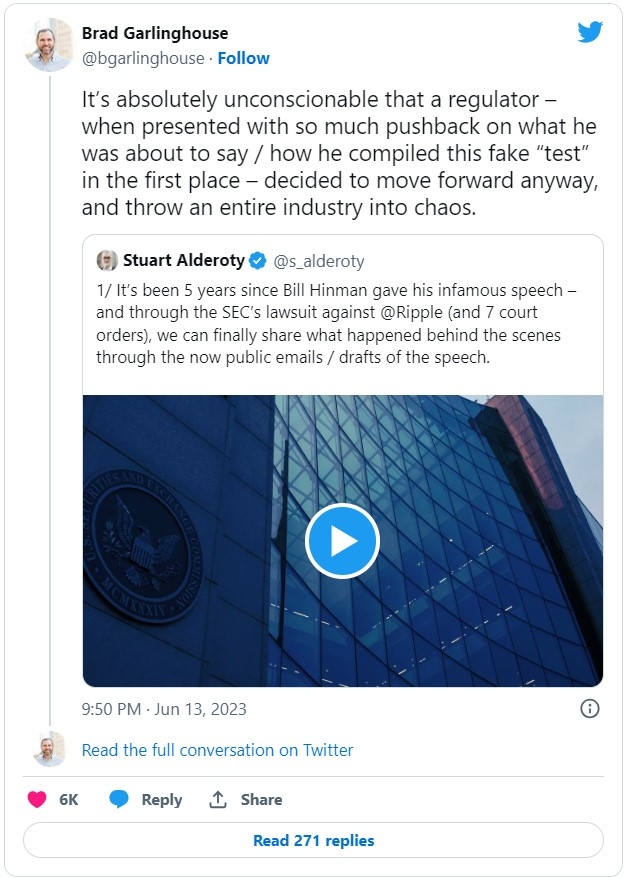Click Stuart Alderoty's small avatar
Viewport: 626px width, 878px height.
coord(107,260)
